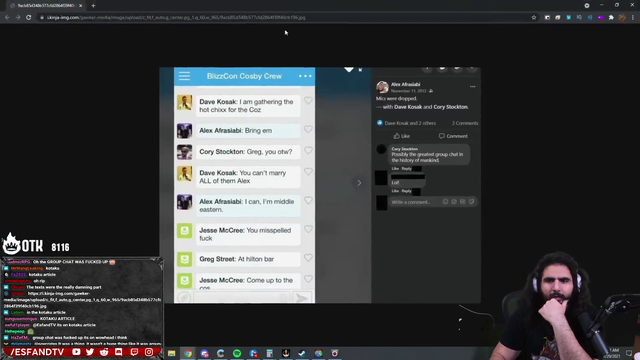This screenshot has height=360, width=640.
Task: Bookmark this page with the star icon
Action: point(534,18)
